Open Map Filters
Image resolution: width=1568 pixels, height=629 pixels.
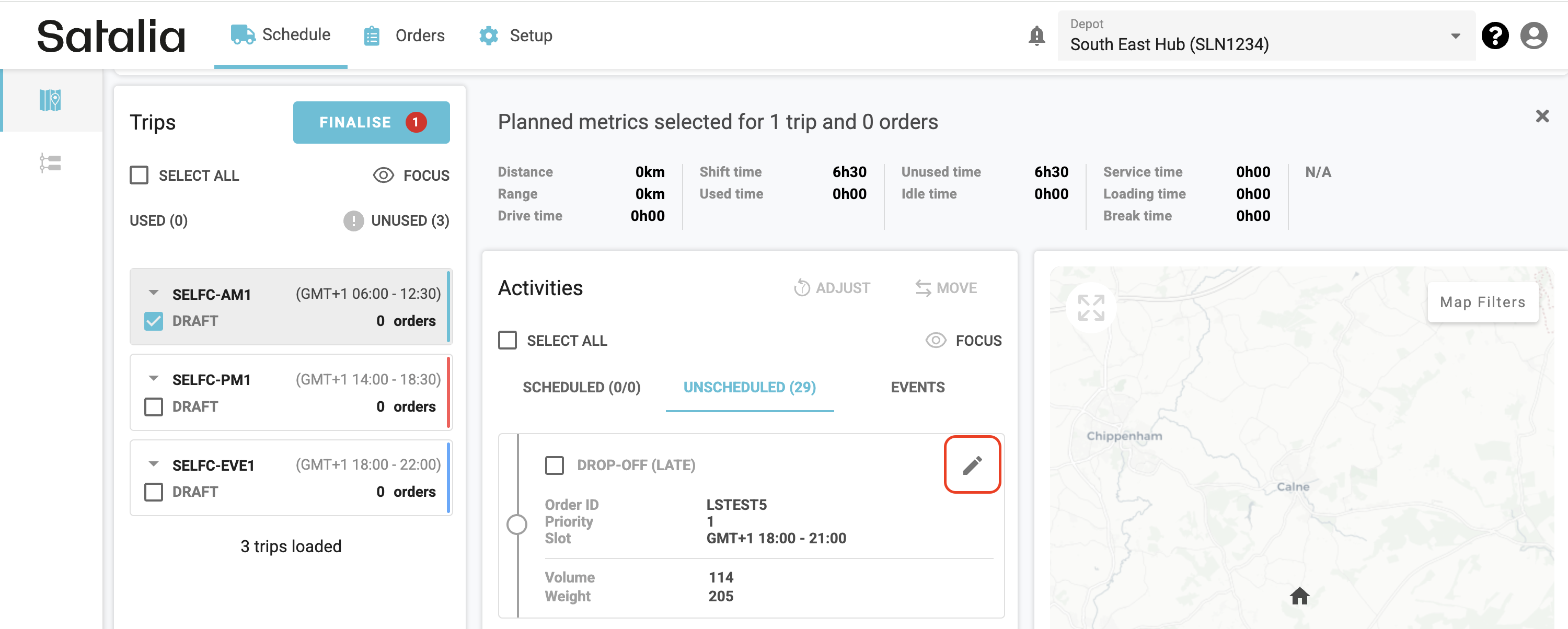(x=1482, y=302)
